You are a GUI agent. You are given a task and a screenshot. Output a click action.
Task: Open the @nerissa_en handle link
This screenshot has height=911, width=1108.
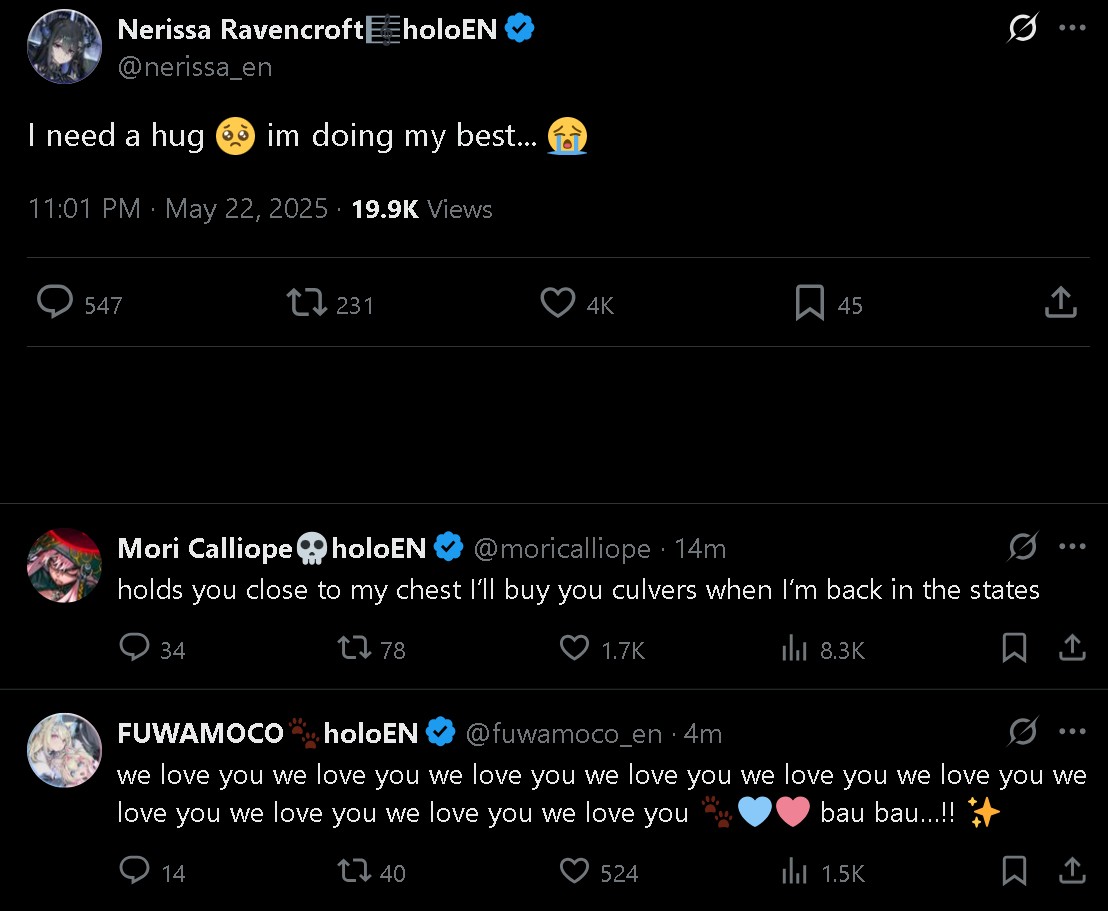click(195, 67)
